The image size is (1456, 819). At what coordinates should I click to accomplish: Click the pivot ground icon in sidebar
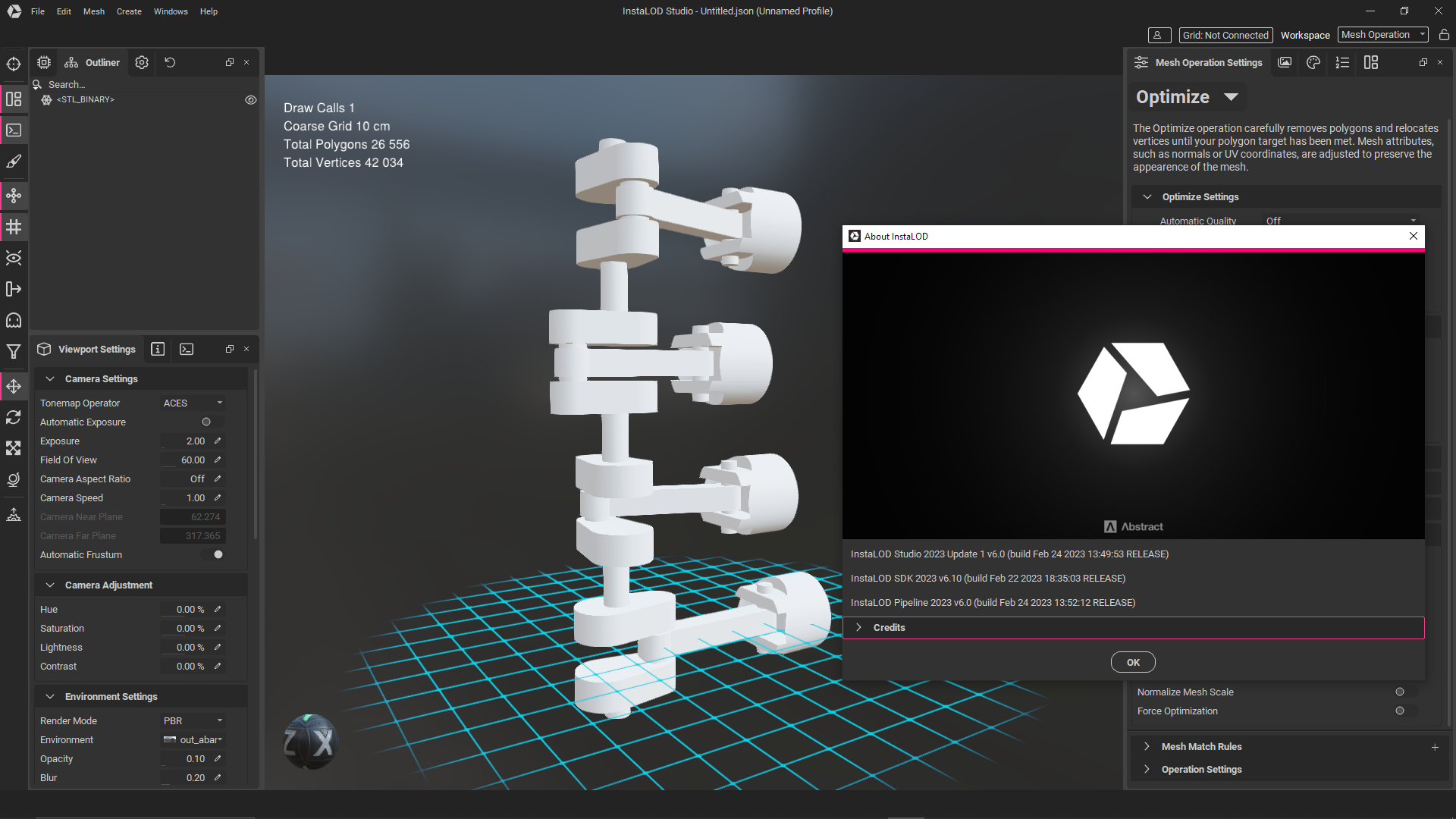14,515
